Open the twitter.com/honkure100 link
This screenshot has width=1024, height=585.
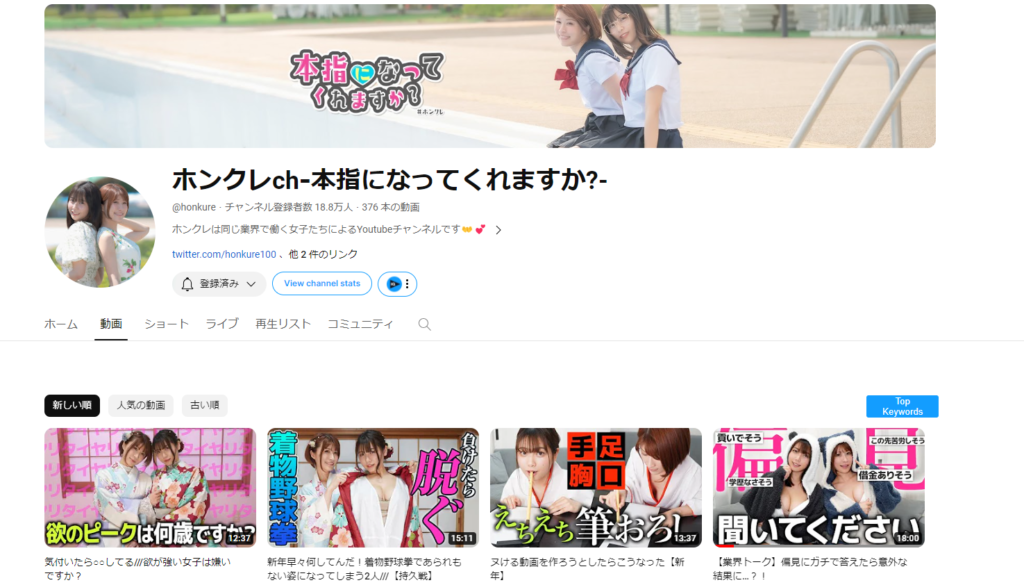click(222, 255)
